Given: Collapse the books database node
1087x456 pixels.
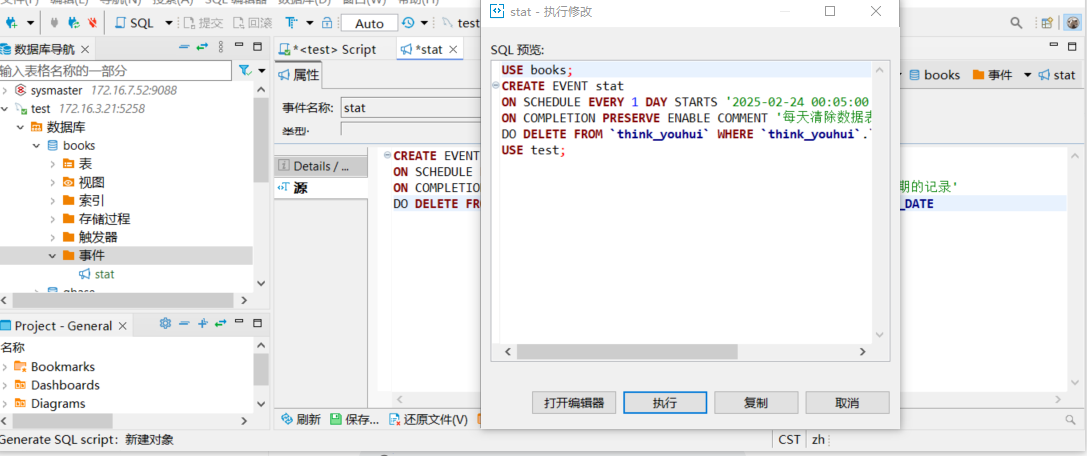Looking at the screenshot, I should click(x=37, y=146).
